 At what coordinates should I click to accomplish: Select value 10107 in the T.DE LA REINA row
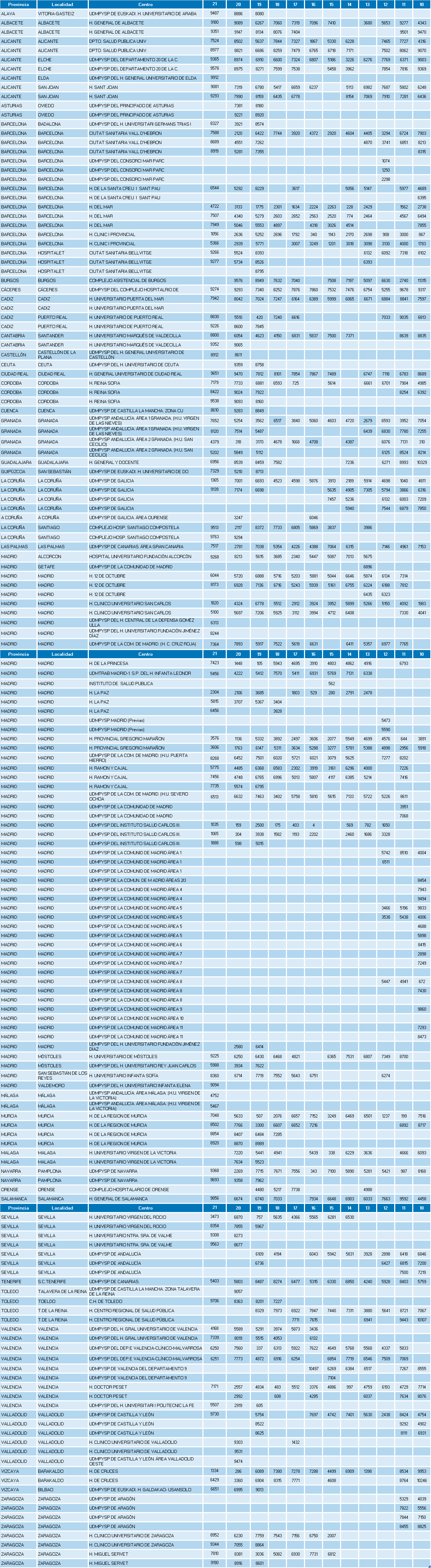(x=422, y=1320)
